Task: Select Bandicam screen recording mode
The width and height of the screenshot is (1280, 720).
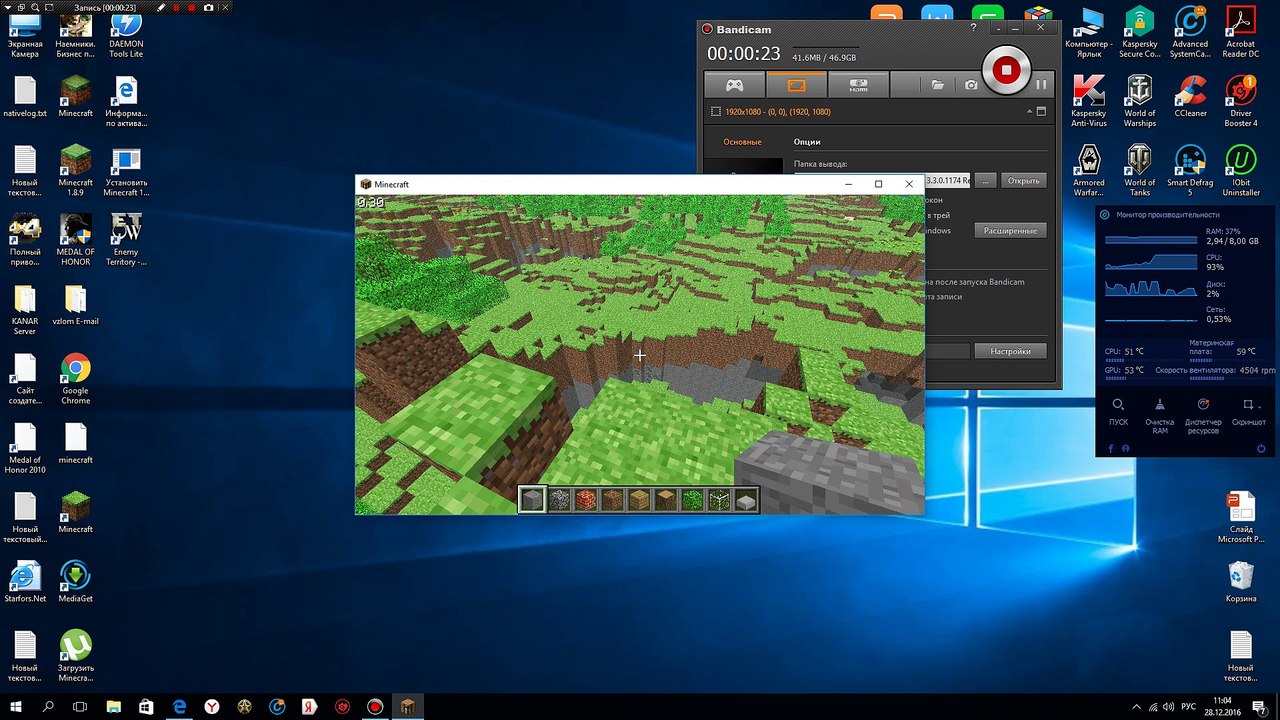Action: (796, 85)
